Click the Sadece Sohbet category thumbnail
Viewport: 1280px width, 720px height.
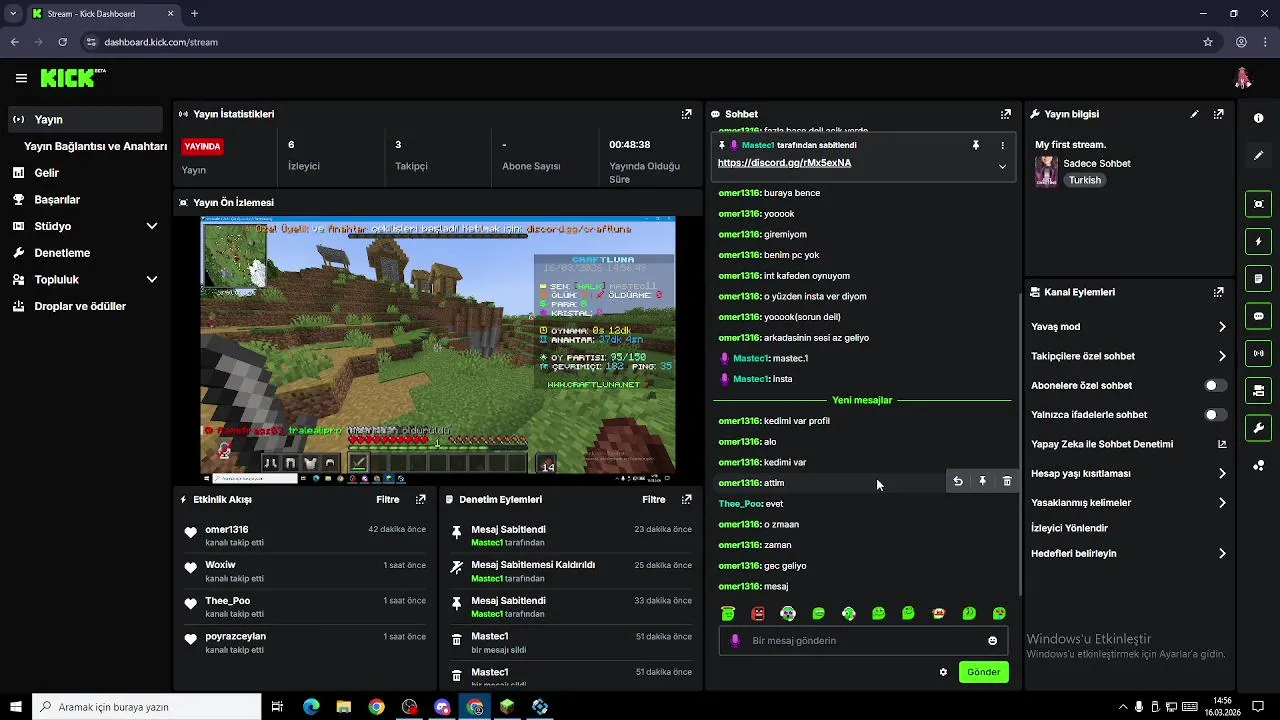coord(1046,171)
